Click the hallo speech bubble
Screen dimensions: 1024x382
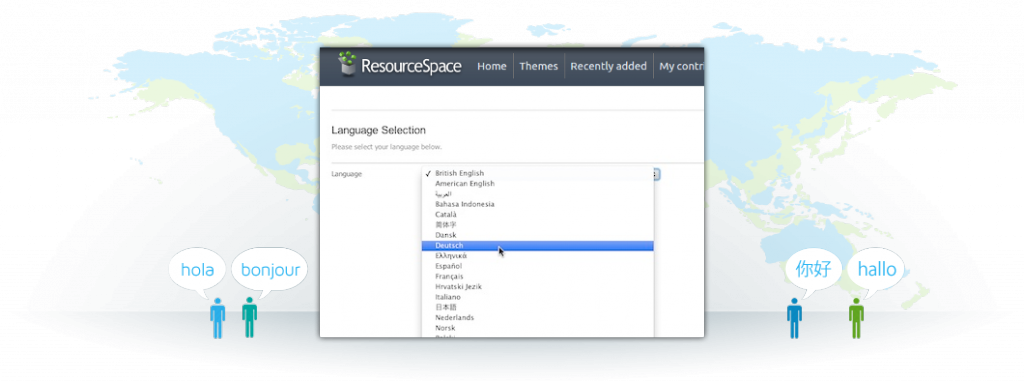coord(876,269)
